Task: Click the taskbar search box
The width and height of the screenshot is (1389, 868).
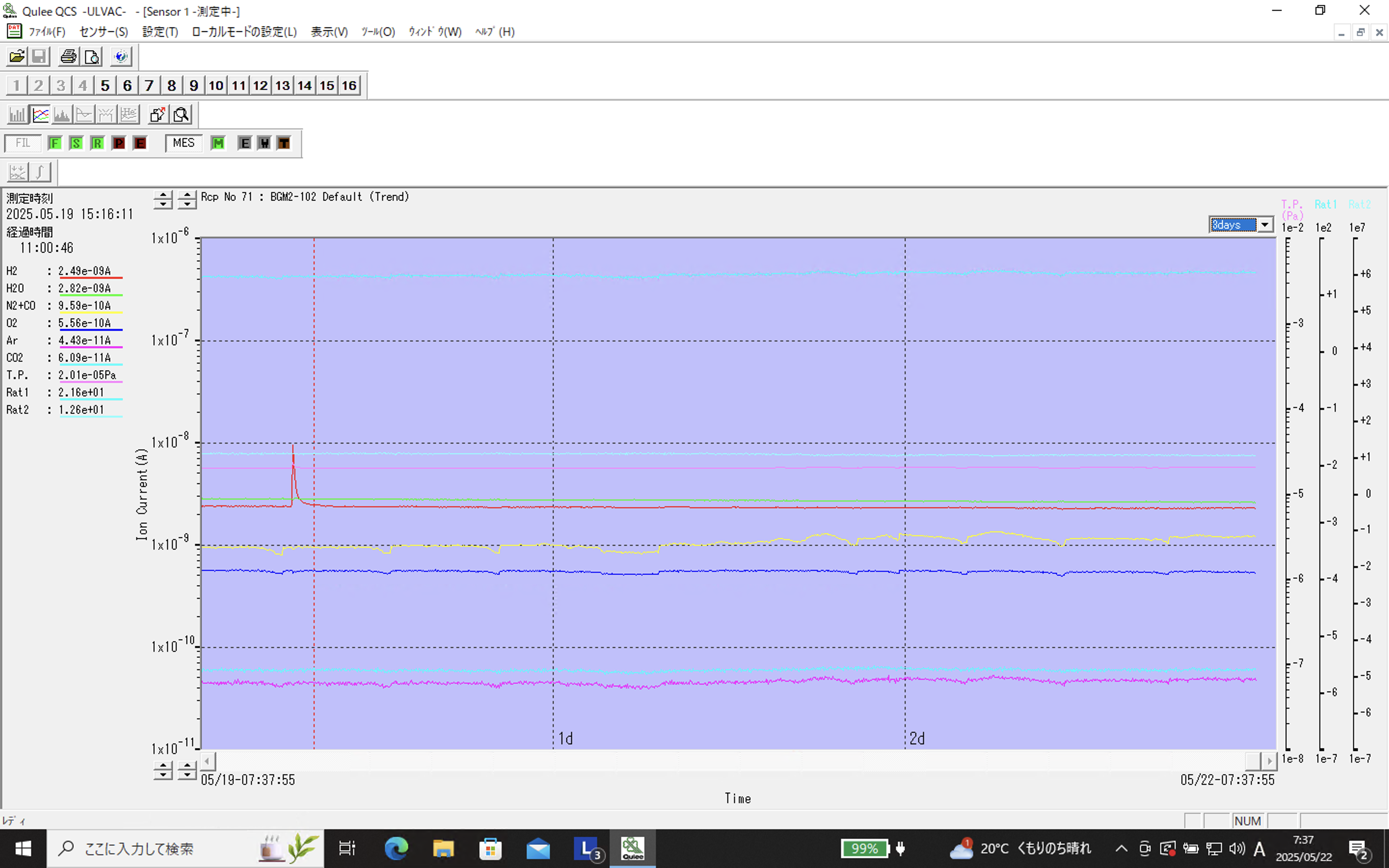Action: 185,848
